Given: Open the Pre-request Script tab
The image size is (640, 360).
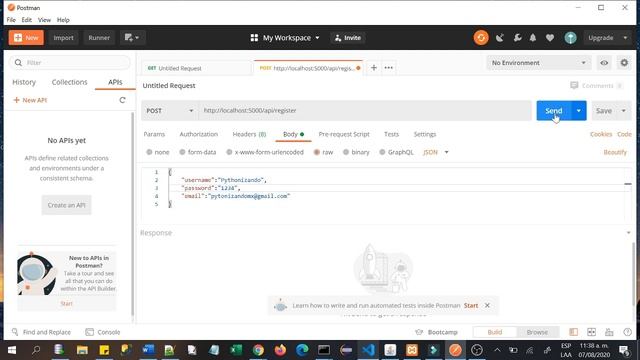Looking at the screenshot, I should coord(344,134).
